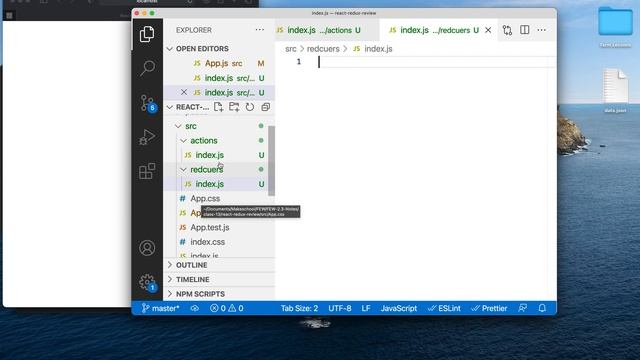The image size is (640, 360).
Task: Refresh the explorer file tree
Action: click(250, 107)
